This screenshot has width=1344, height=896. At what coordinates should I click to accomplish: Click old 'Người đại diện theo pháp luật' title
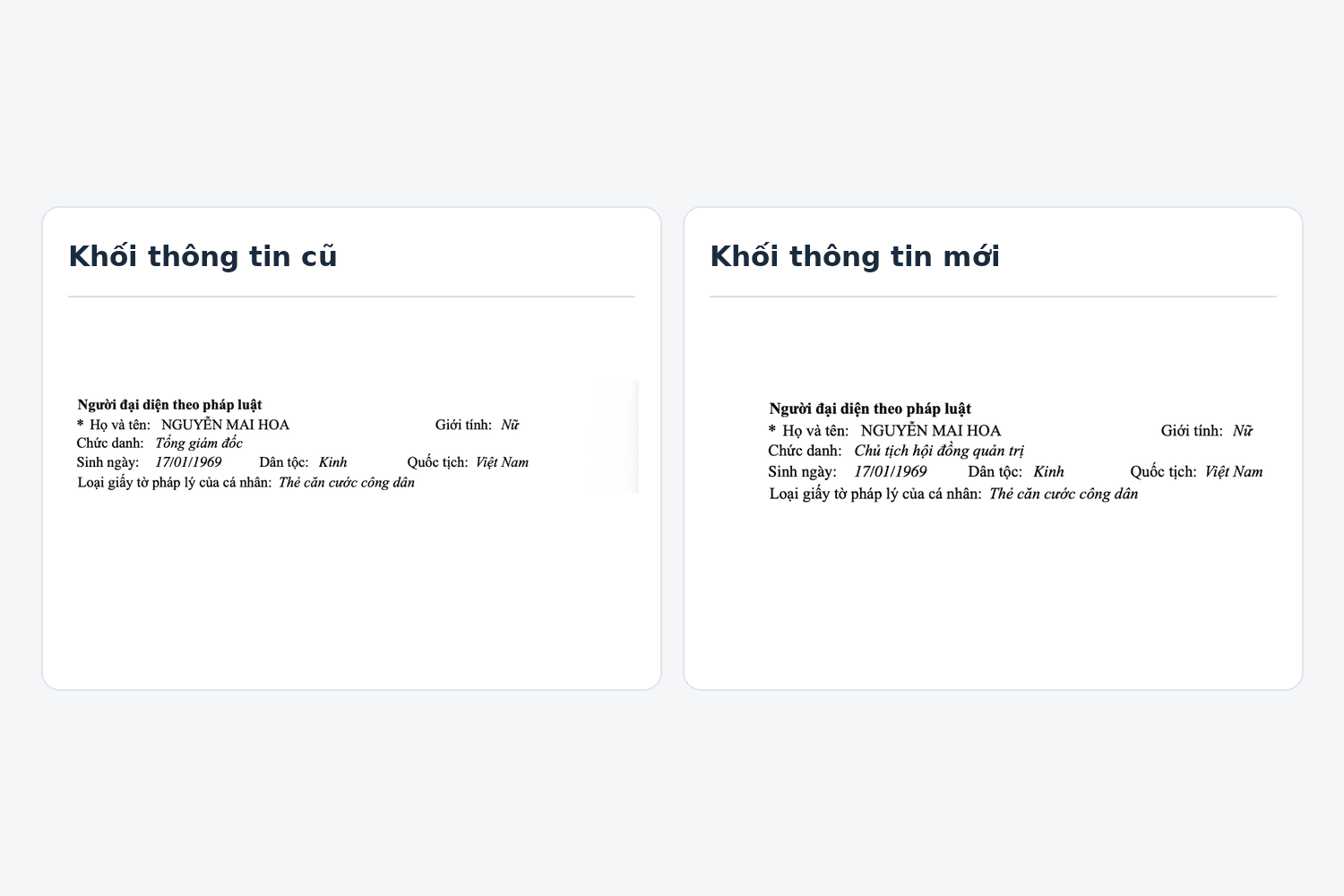point(169,405)
